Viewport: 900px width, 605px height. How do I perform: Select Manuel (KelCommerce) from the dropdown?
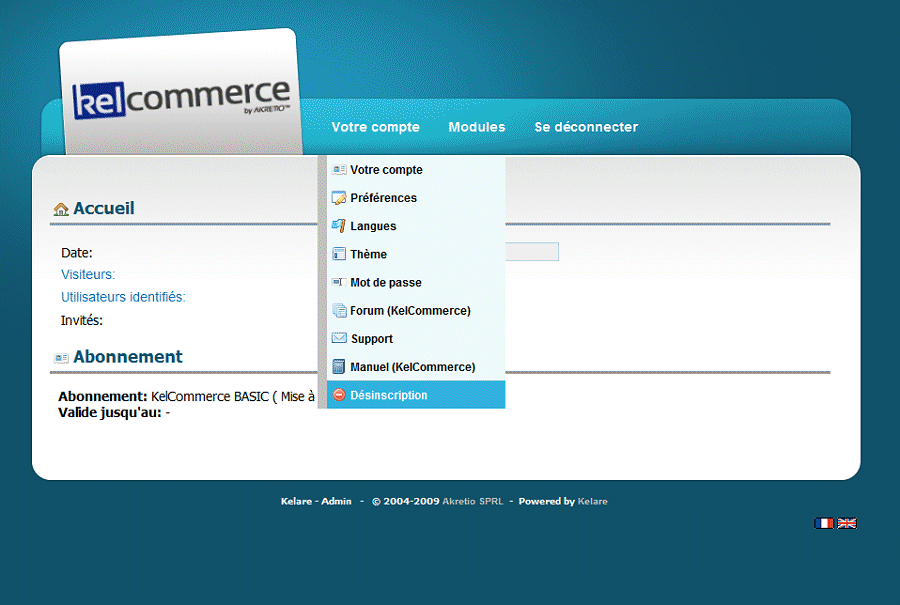pyautogui.click(x=412, y=367)
